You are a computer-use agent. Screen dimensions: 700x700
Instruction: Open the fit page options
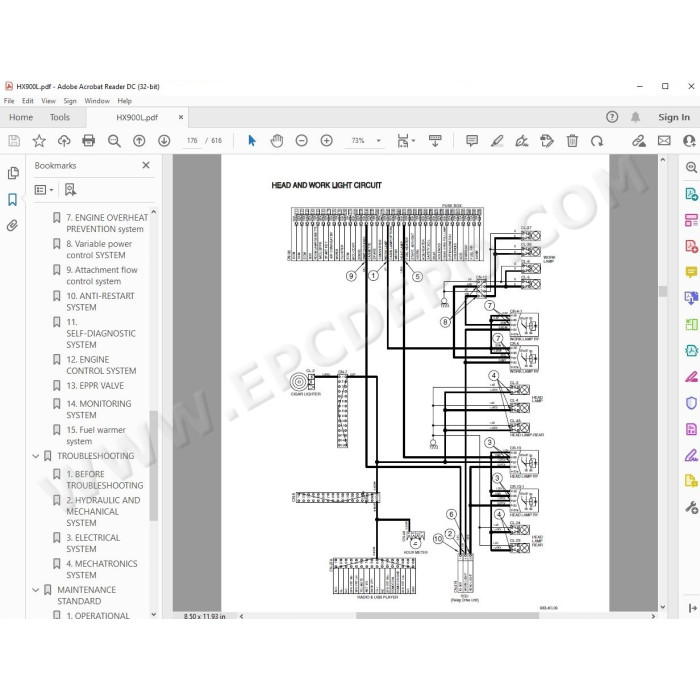tap(406, 141)
